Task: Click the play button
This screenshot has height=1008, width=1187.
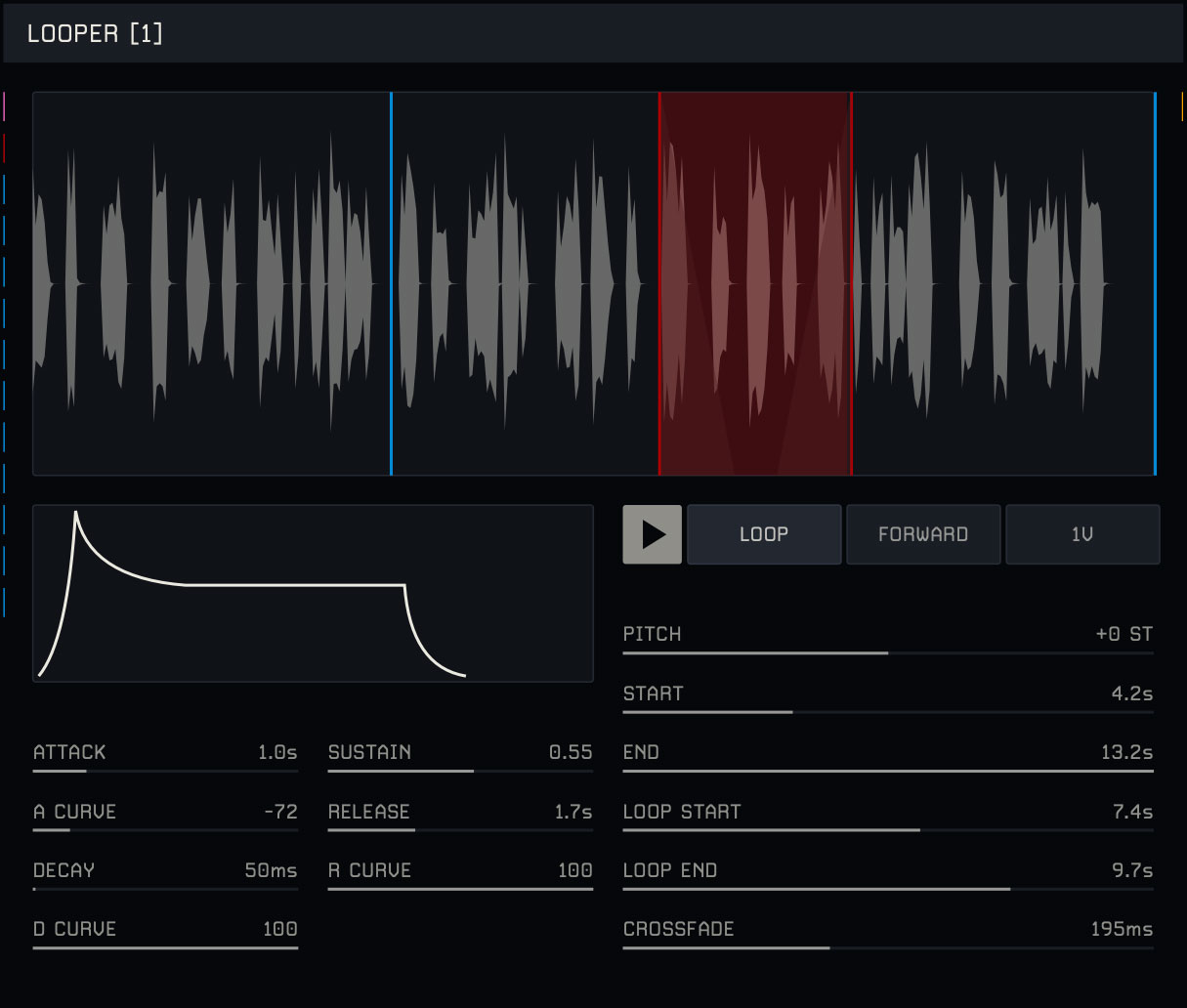Action: (652, 534)
